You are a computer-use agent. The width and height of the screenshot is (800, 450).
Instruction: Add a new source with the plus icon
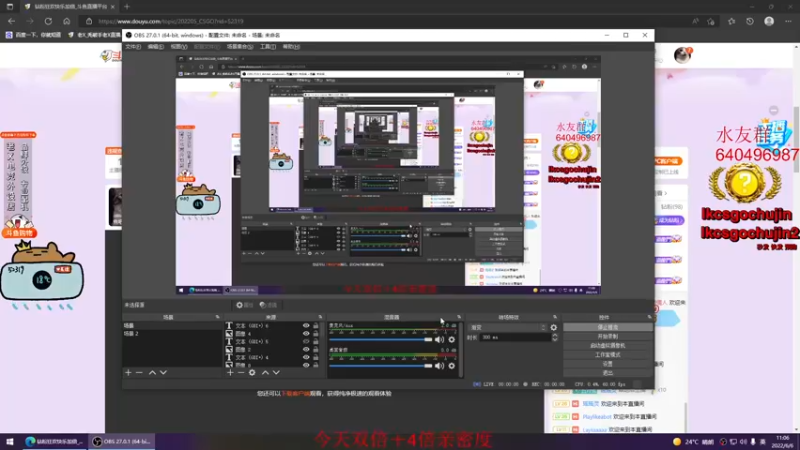(x=230, y=372)
